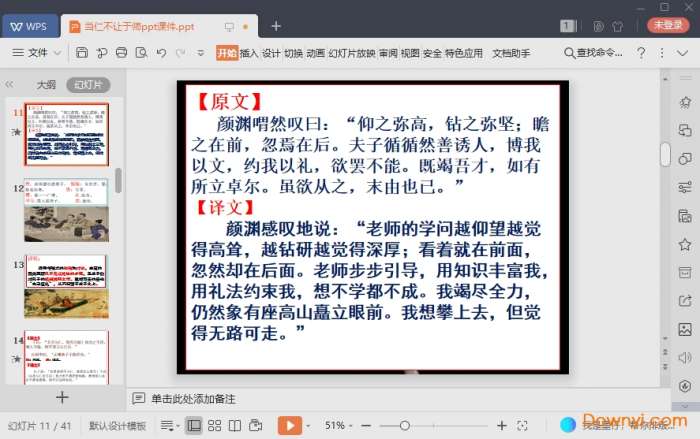The image size is (700, 439).
Task: Select slide 12 thumbnail
Action: pyautogui.click(x=67, y=210)
